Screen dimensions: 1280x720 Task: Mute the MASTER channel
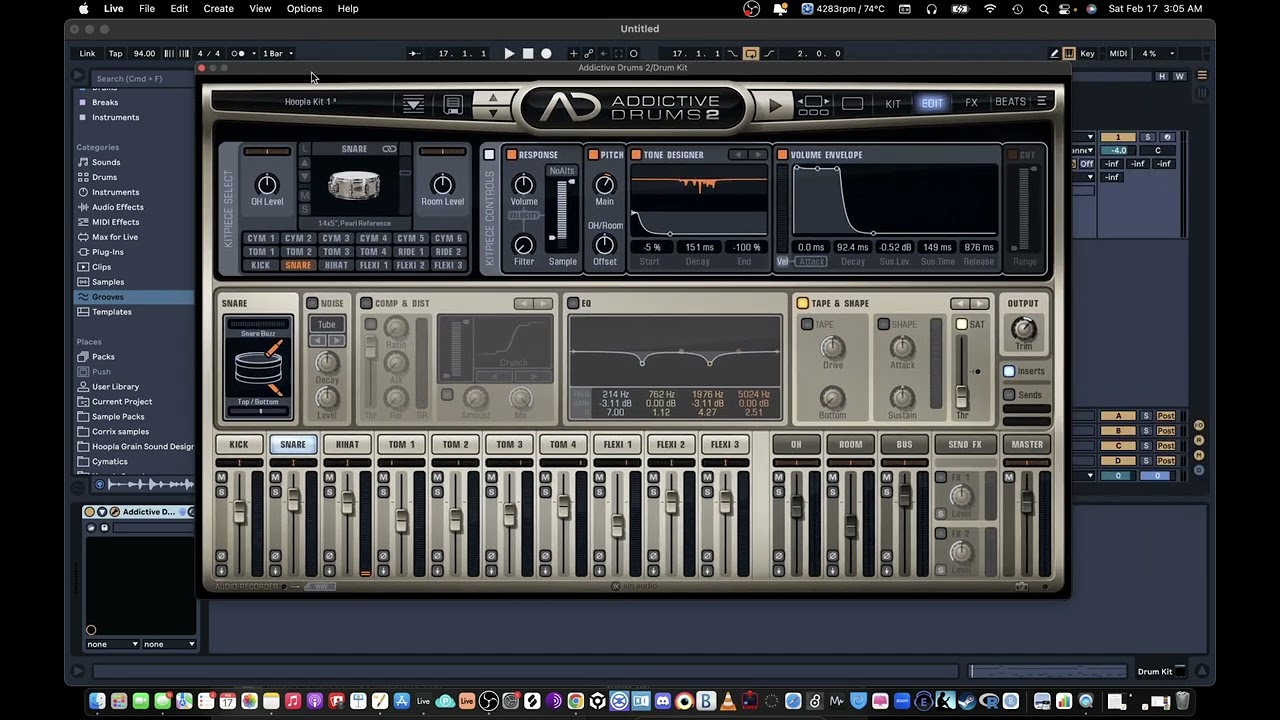pyautogui.click(x=1009, y=478)
